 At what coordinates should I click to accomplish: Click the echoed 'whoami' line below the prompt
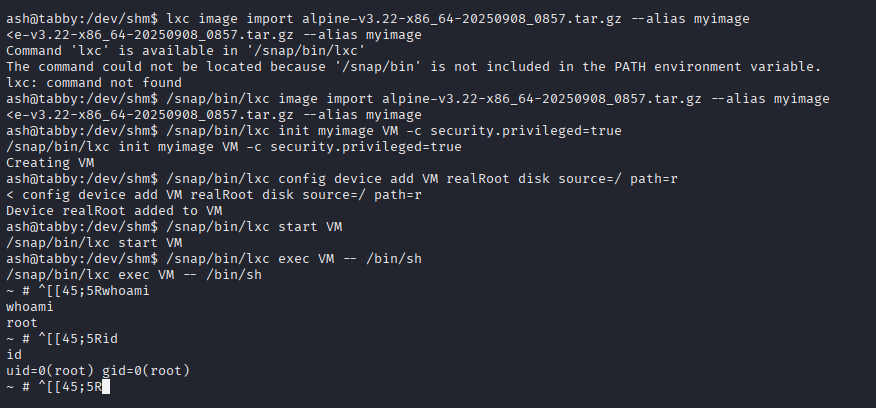click(30, 307)
